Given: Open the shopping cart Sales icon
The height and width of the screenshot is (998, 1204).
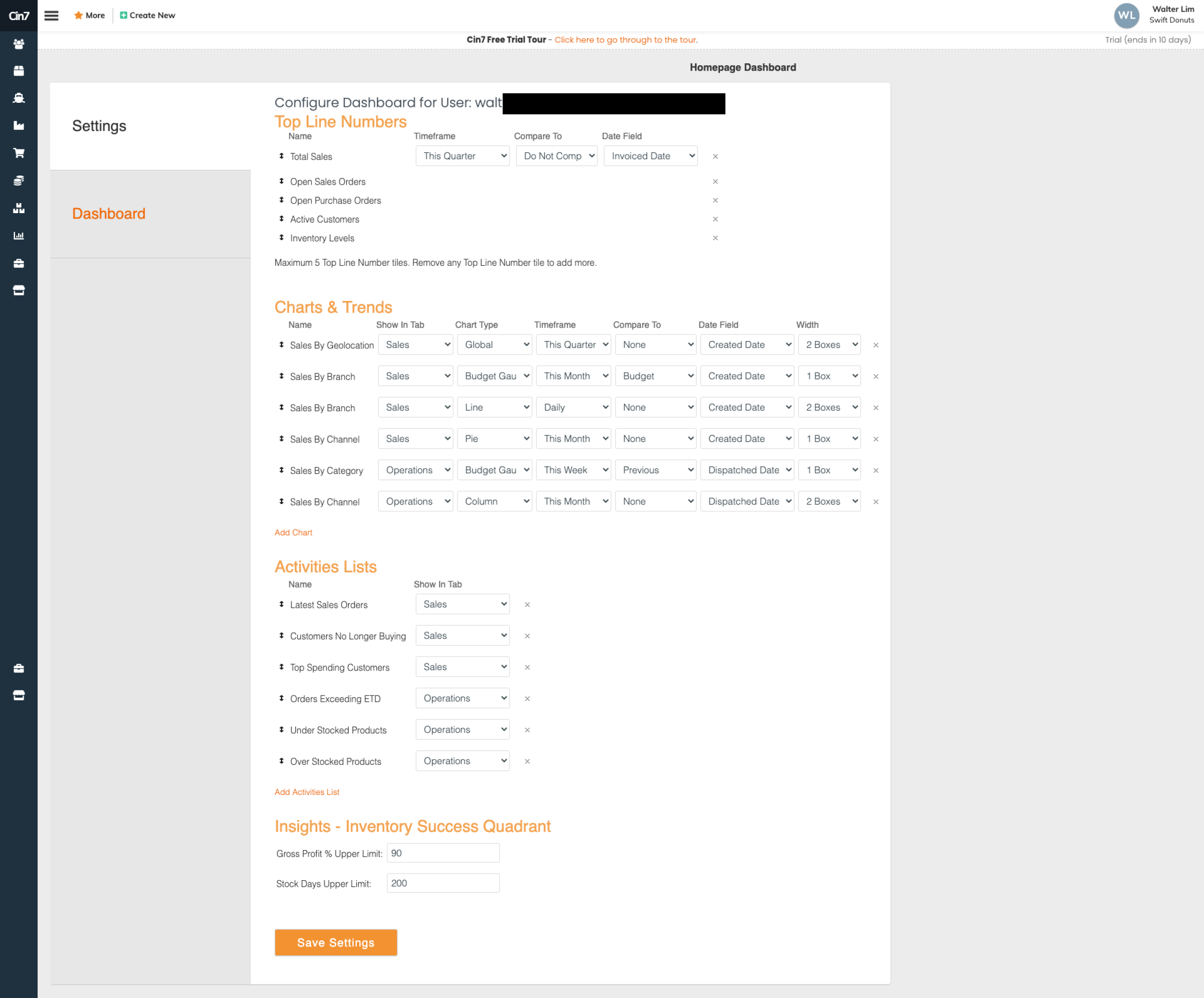Looking at the screenshot, I should [19, 153].
